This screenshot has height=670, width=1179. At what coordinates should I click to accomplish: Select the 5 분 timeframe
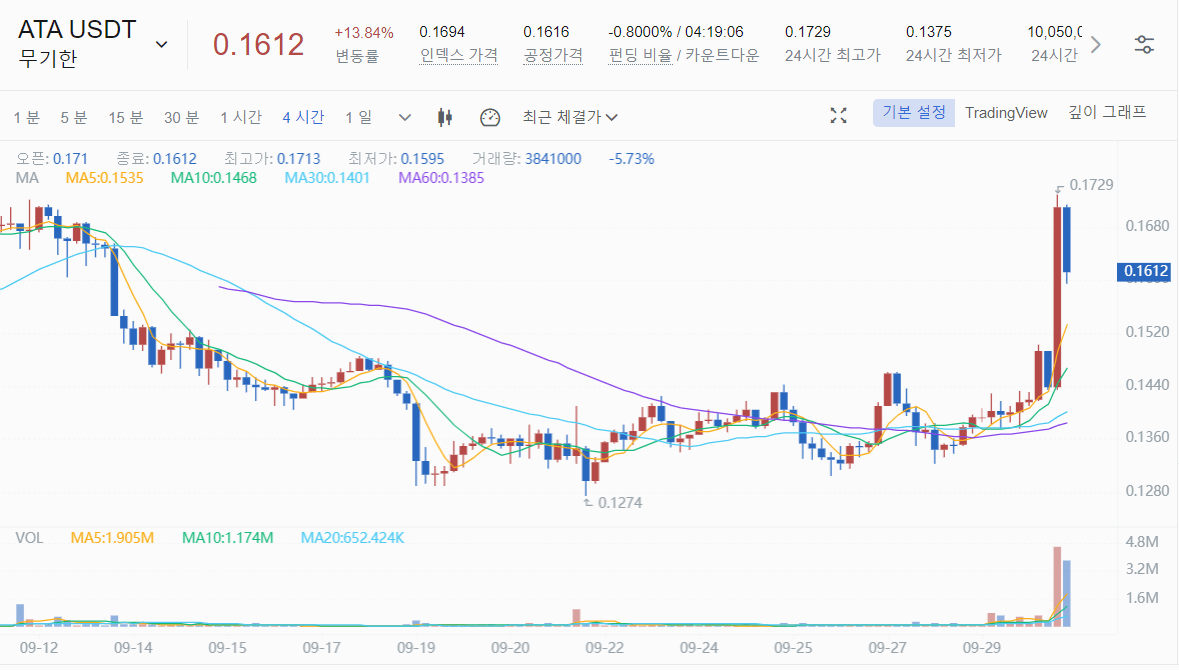pyautogui.click(x=74, y=117)
